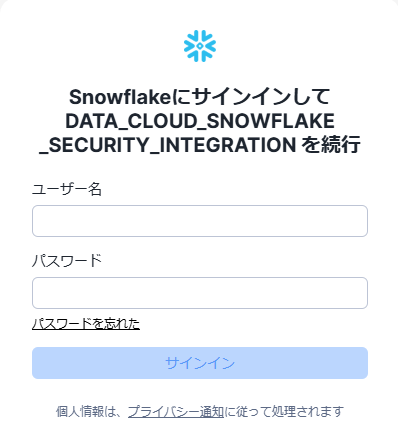Click the Snowflakeにサインインして heading line
Image resolution: width=398 pixels, height=437 pixels.
(x=200, y=97)
